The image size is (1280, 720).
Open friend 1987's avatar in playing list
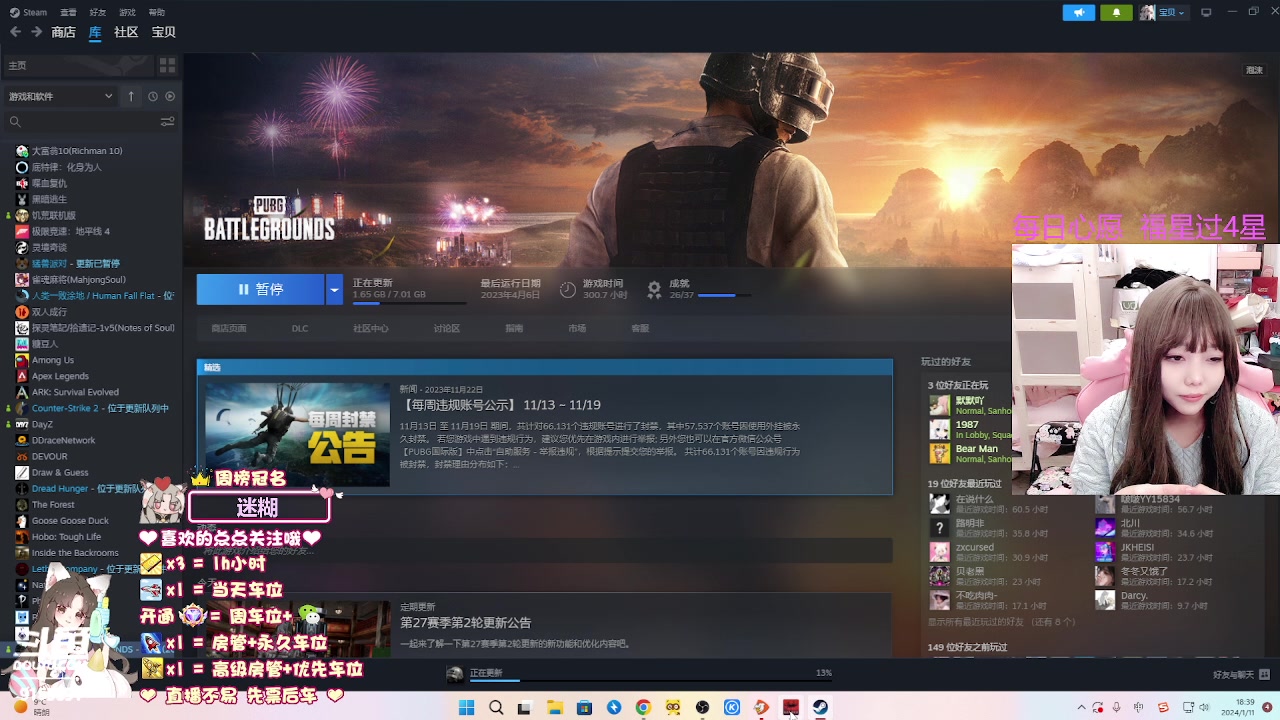pyautogui.click(x=939, y=430)
